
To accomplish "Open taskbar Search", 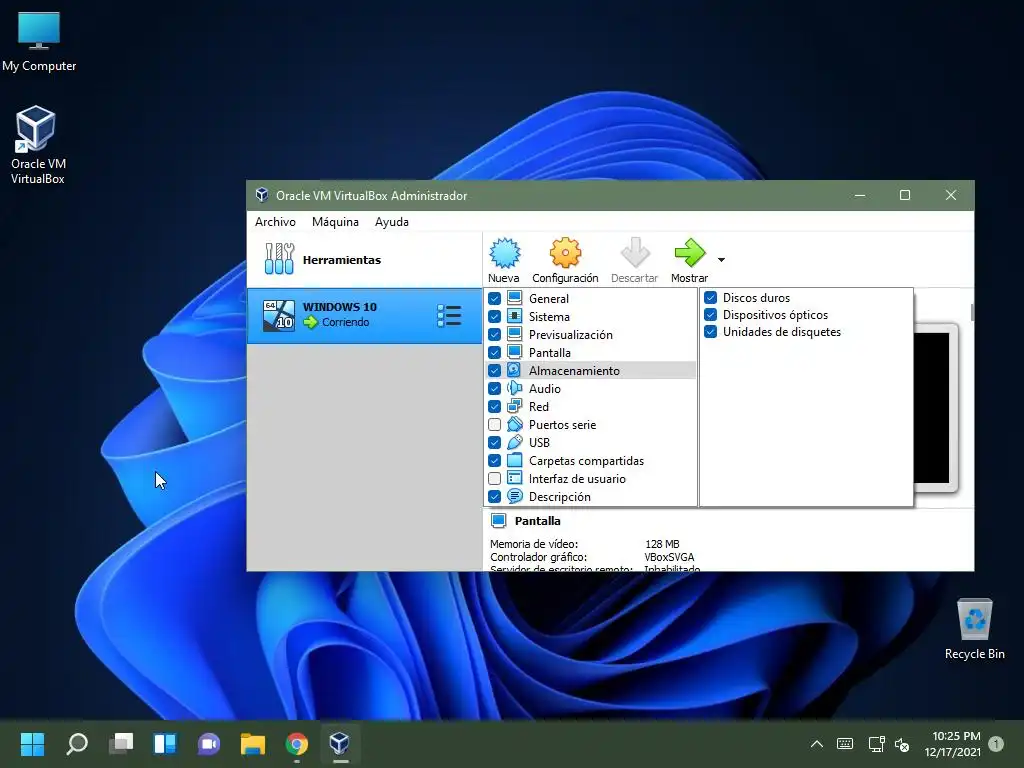I will point(77,743).
